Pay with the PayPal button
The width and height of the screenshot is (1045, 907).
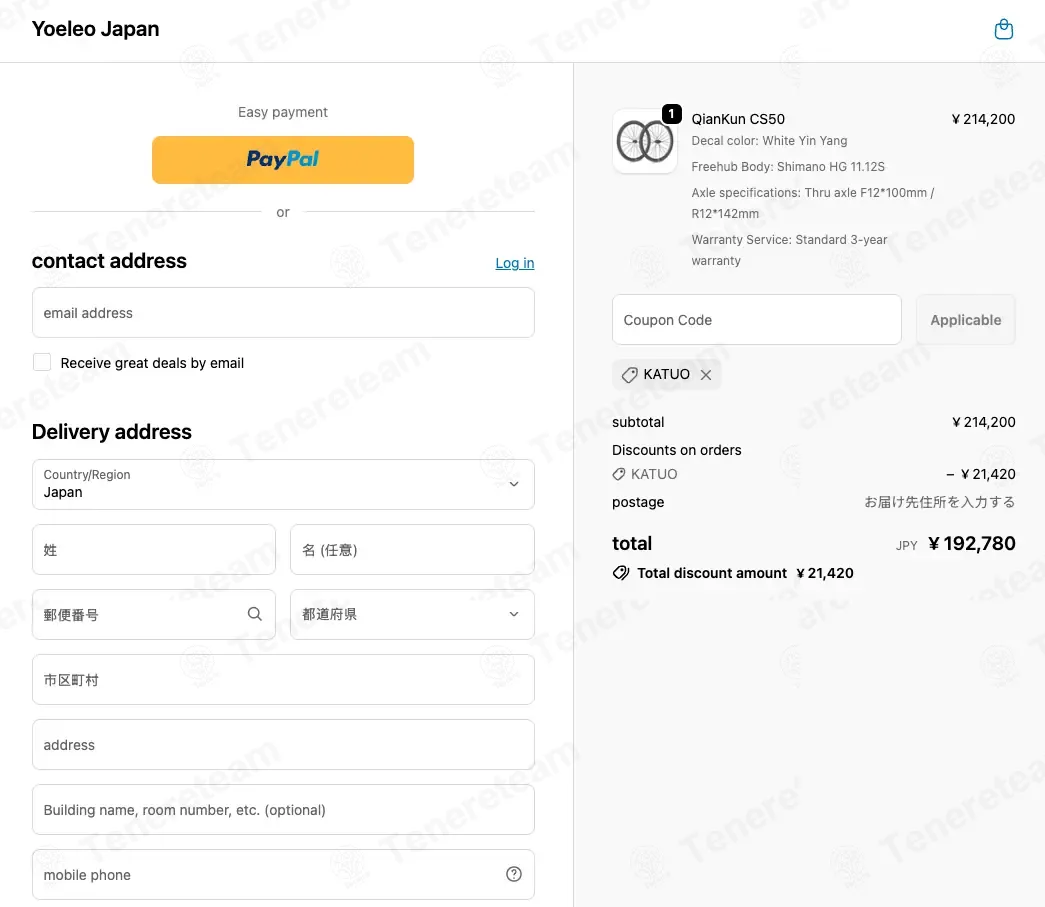coord(283,160)
